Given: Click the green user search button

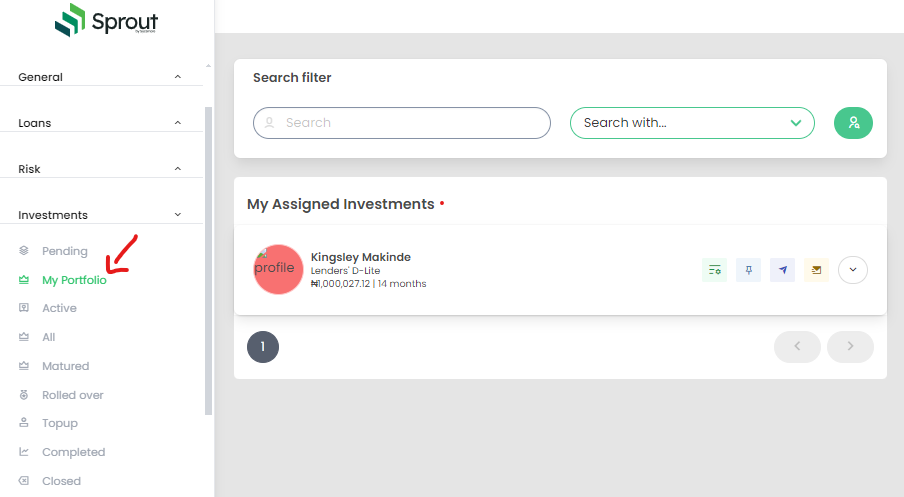Looking at the screenshot, I should tap(853, 123).
